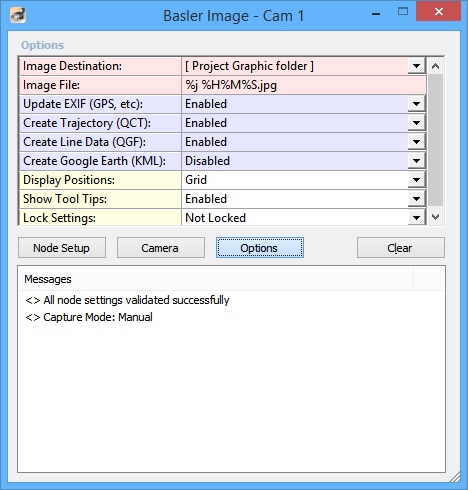
Task: Click the 'Grid' value for Display Positions
Action: [x=196, y=180]
